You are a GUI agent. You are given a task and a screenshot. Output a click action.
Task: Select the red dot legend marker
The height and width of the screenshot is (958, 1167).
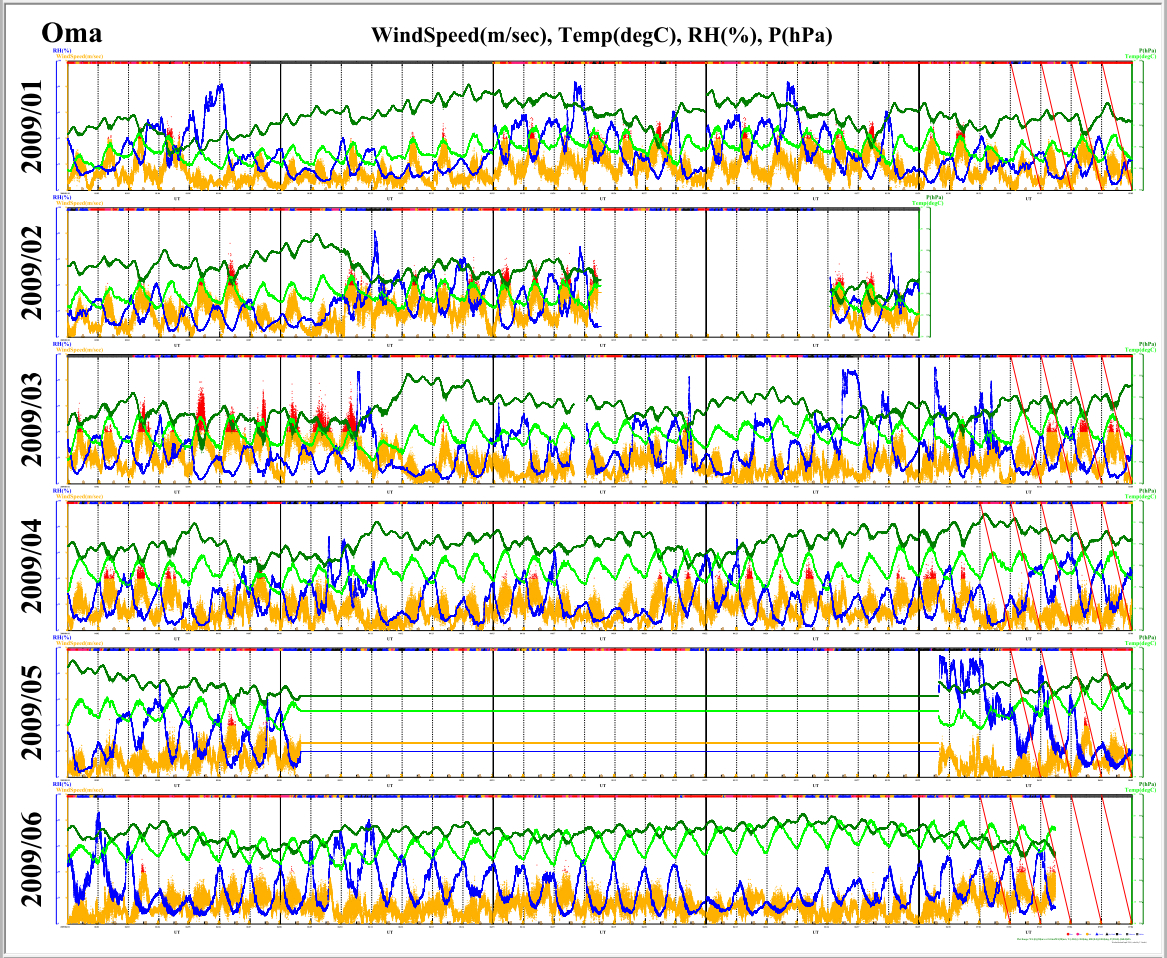1068,934
